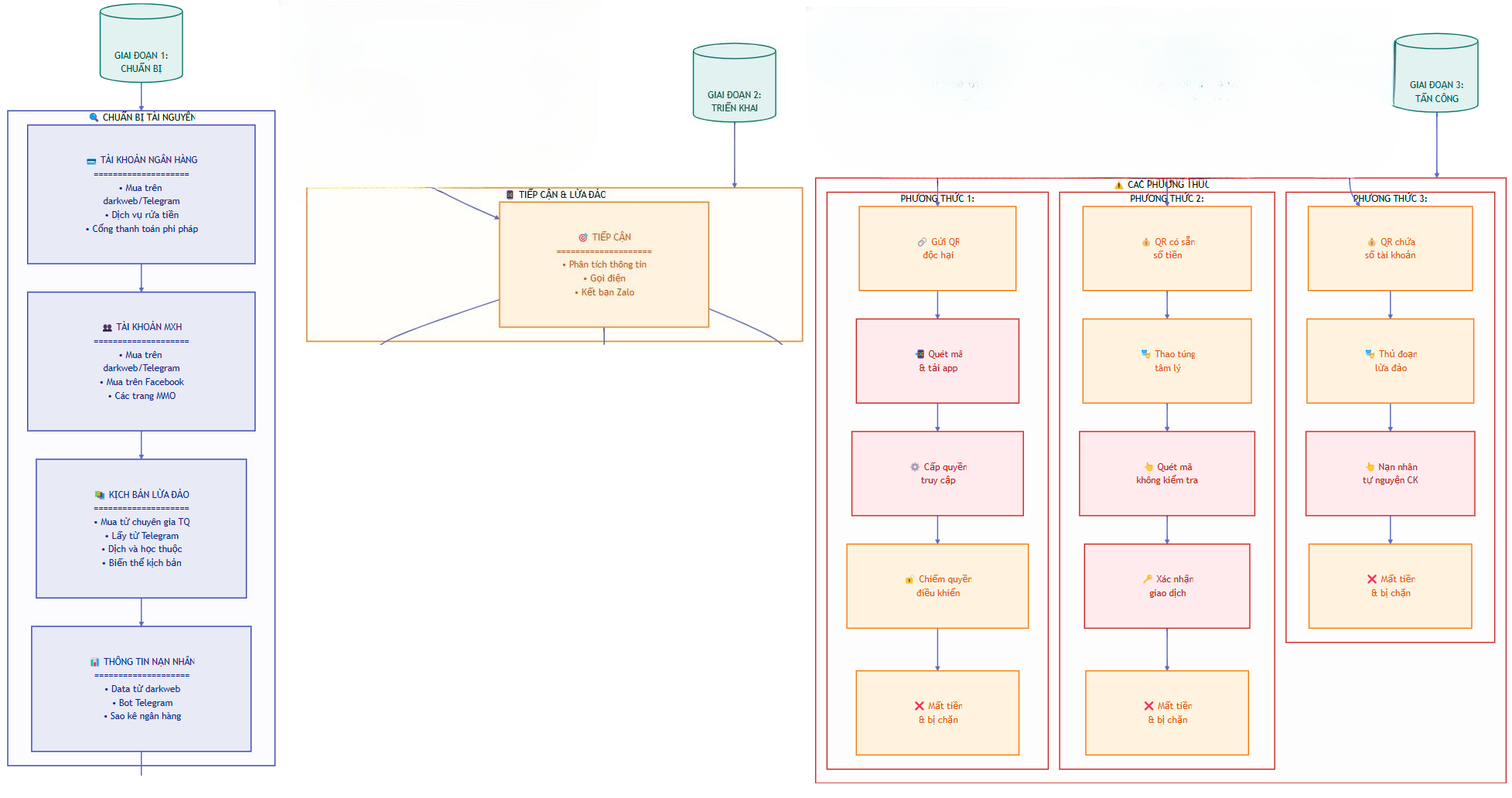Screen dimensions: 1512x798
Task: Click the clipboard icon beside TIẾP CẬN & LỪA ĐẢO title
Action: [510, 195]
